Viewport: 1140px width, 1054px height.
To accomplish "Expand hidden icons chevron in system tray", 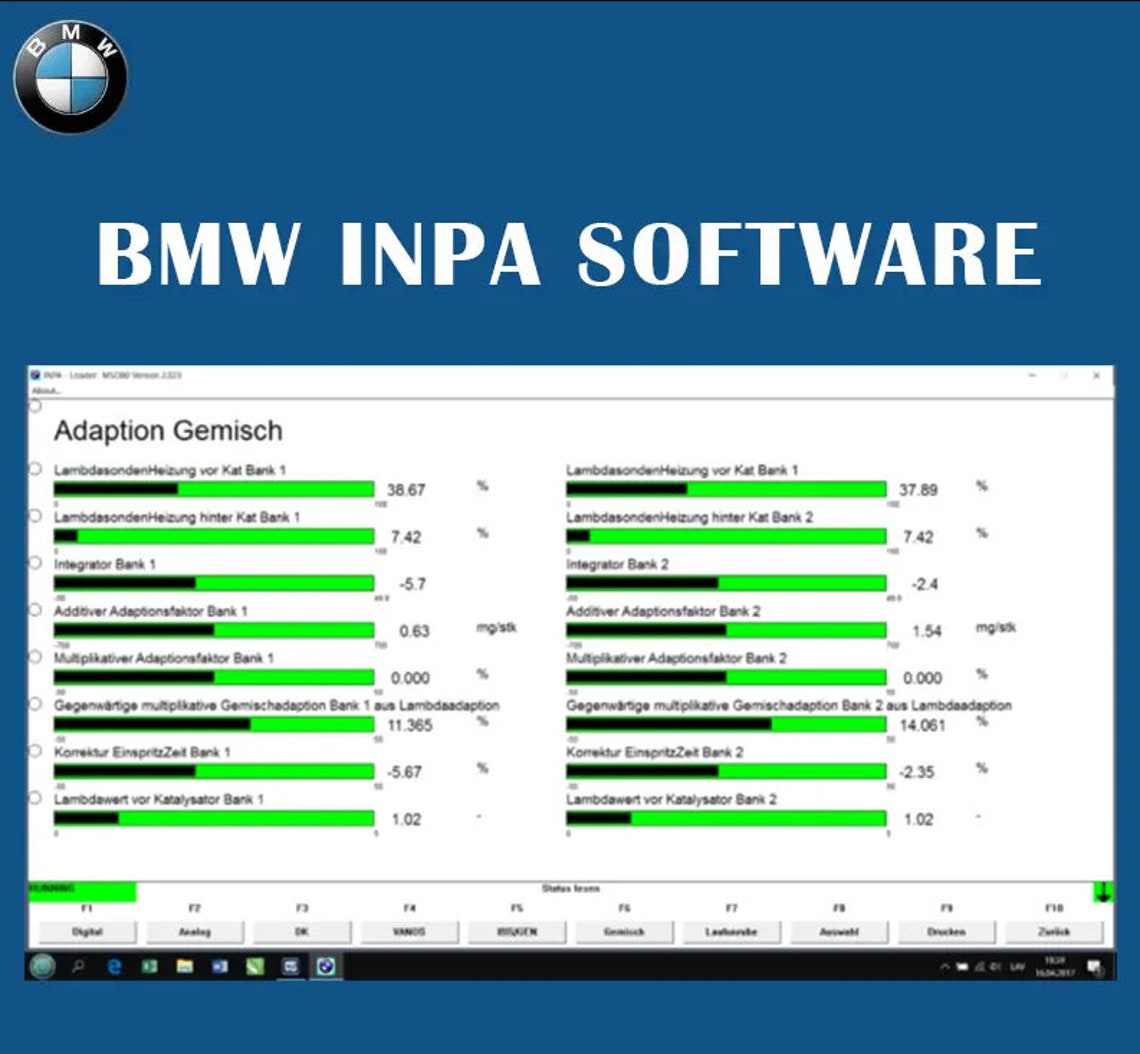I will coord(946,966).
